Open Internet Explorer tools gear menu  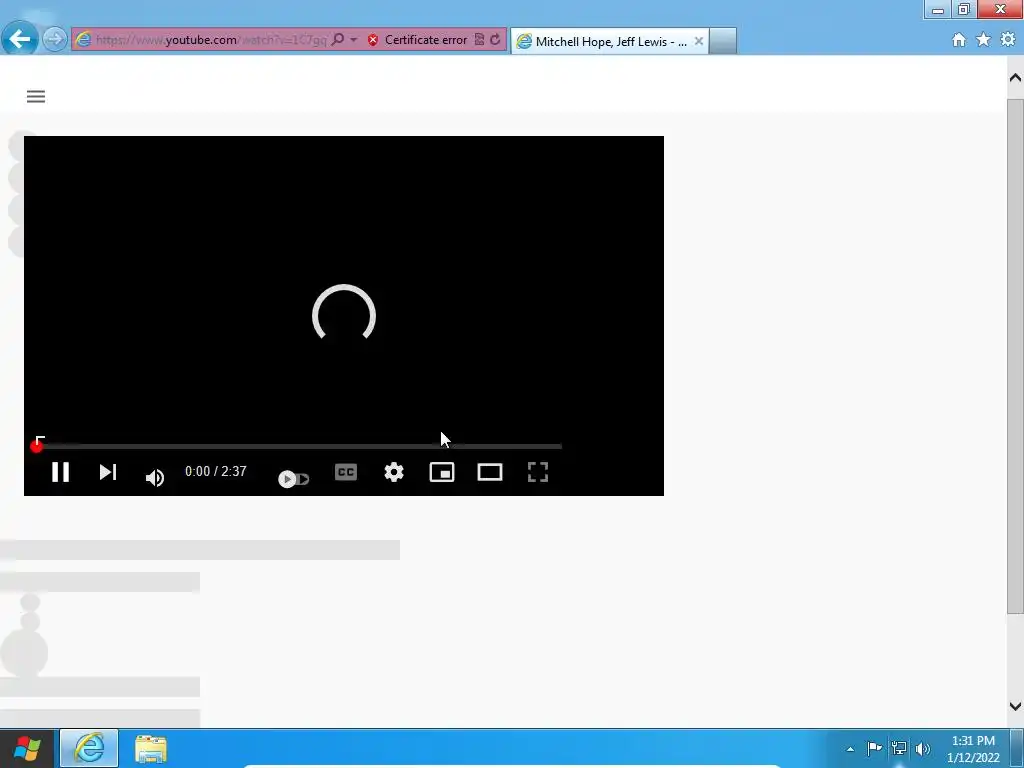click(x=1008, y=40)
